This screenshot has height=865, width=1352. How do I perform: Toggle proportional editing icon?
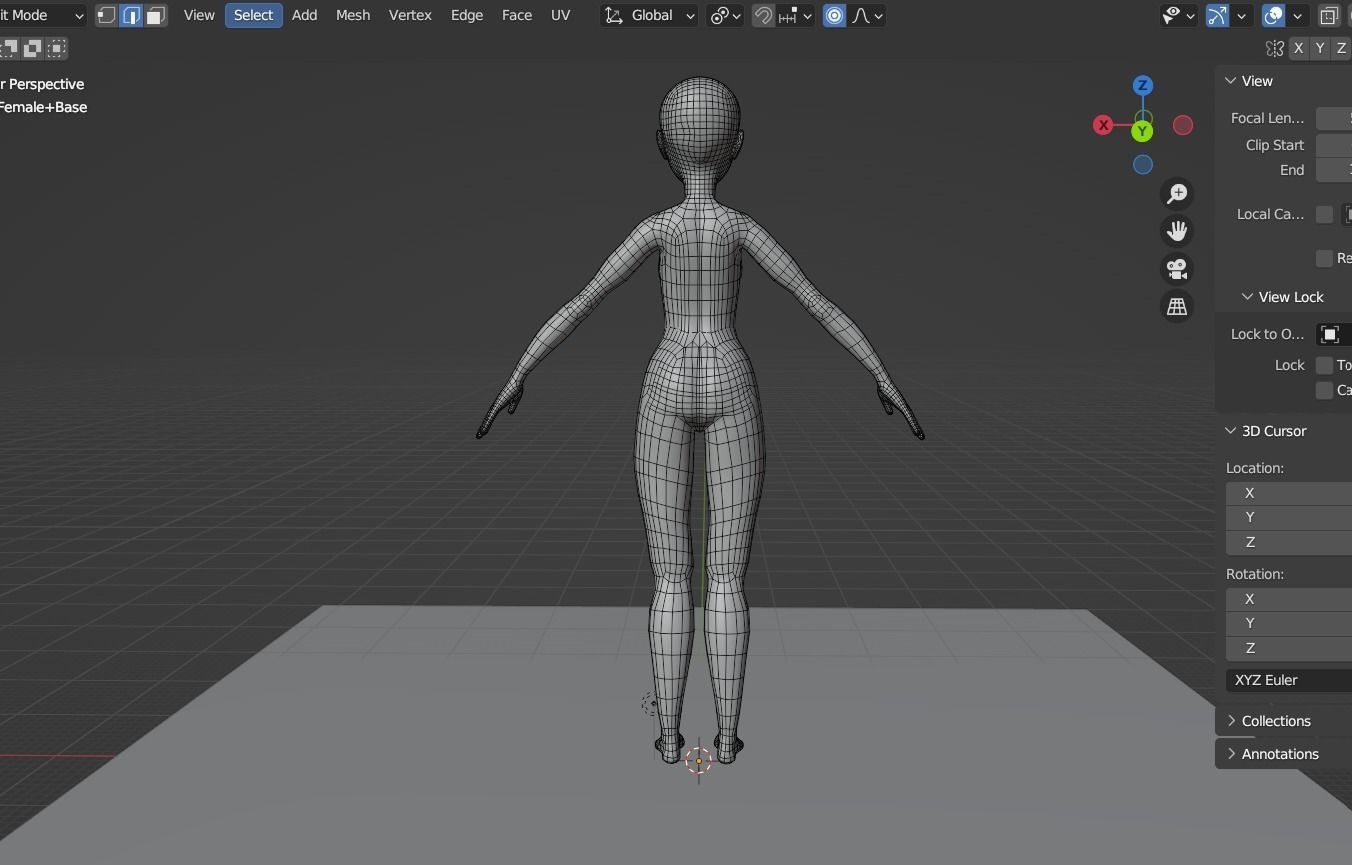pyautogui.click(x=834, y=15)
